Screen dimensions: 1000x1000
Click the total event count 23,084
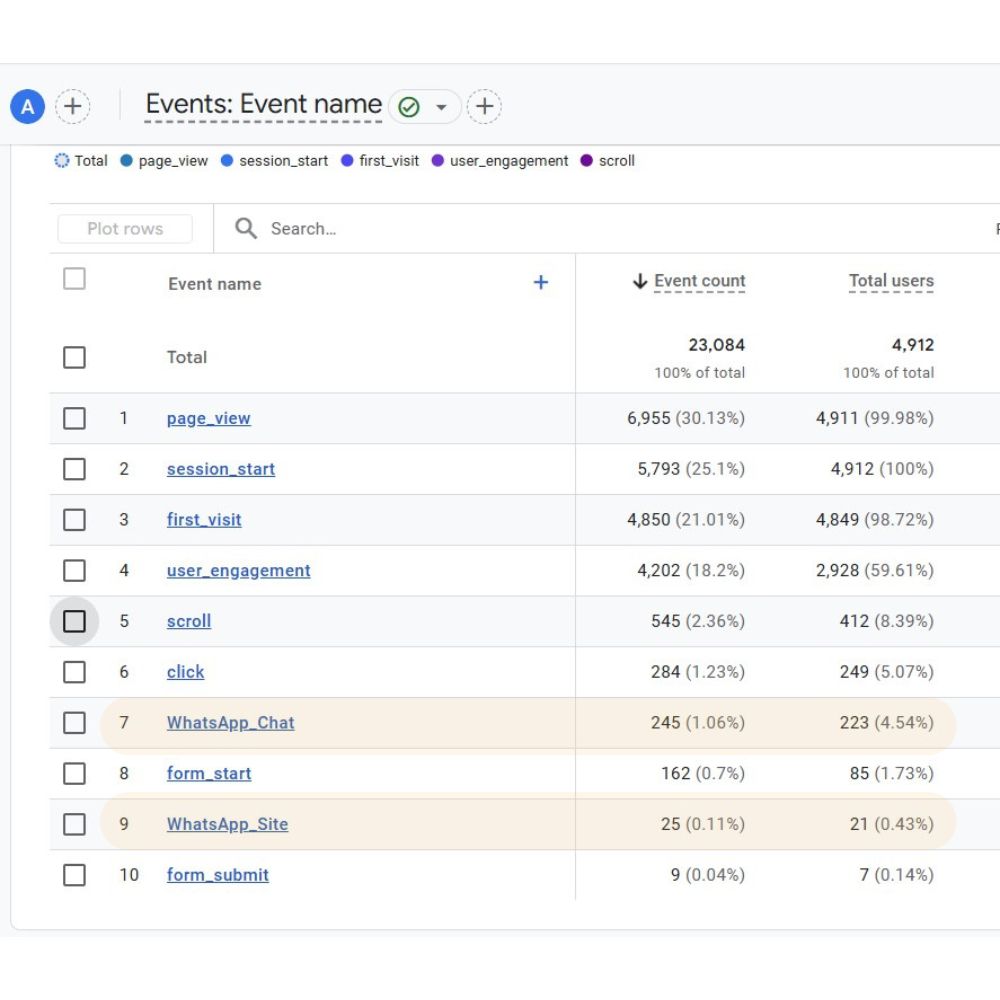pyautogui.click(x=716, y=345)
